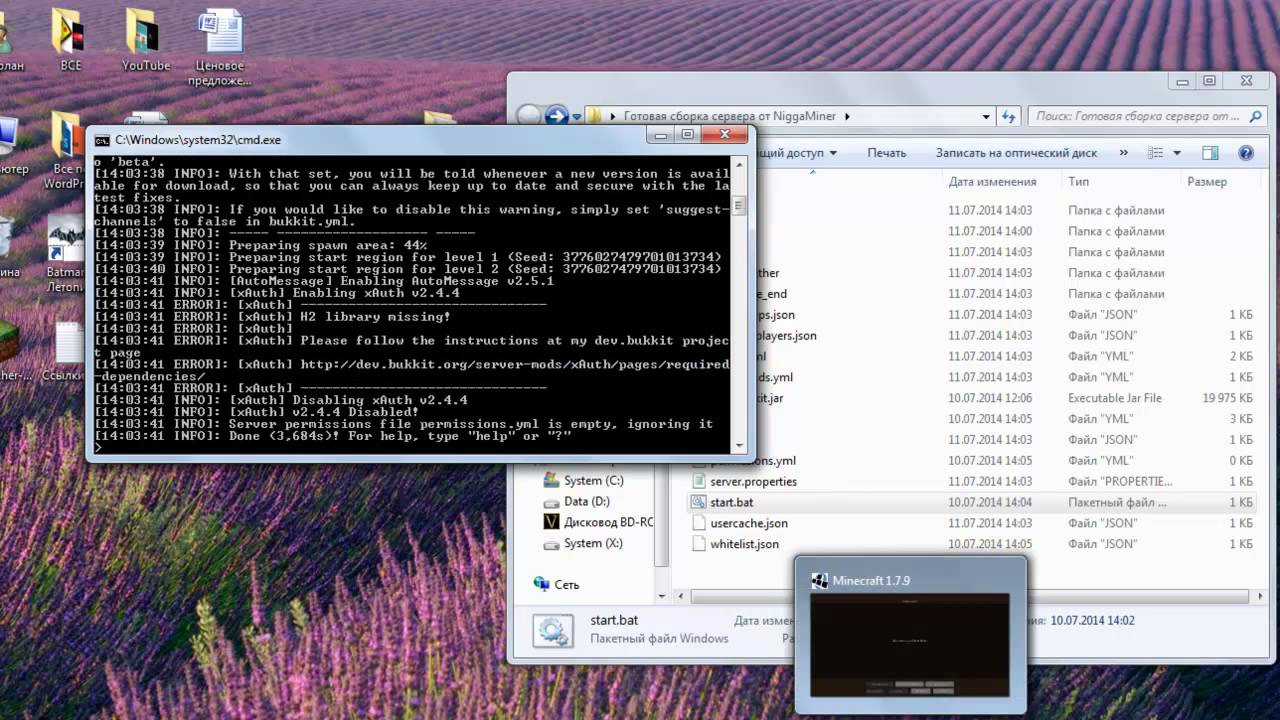Refresh the Explorer folder address
Screen dimensions: 1280x720
tap(1009, 116)
